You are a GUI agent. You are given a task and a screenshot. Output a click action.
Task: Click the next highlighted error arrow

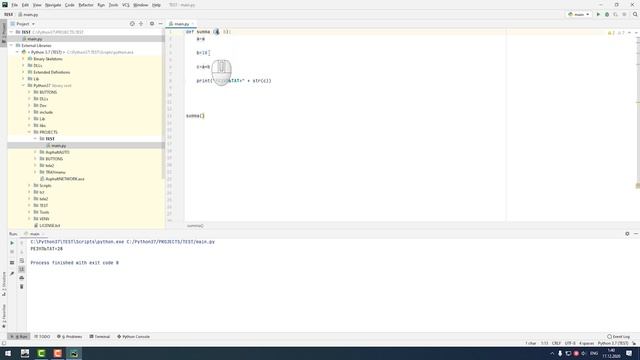636,33
